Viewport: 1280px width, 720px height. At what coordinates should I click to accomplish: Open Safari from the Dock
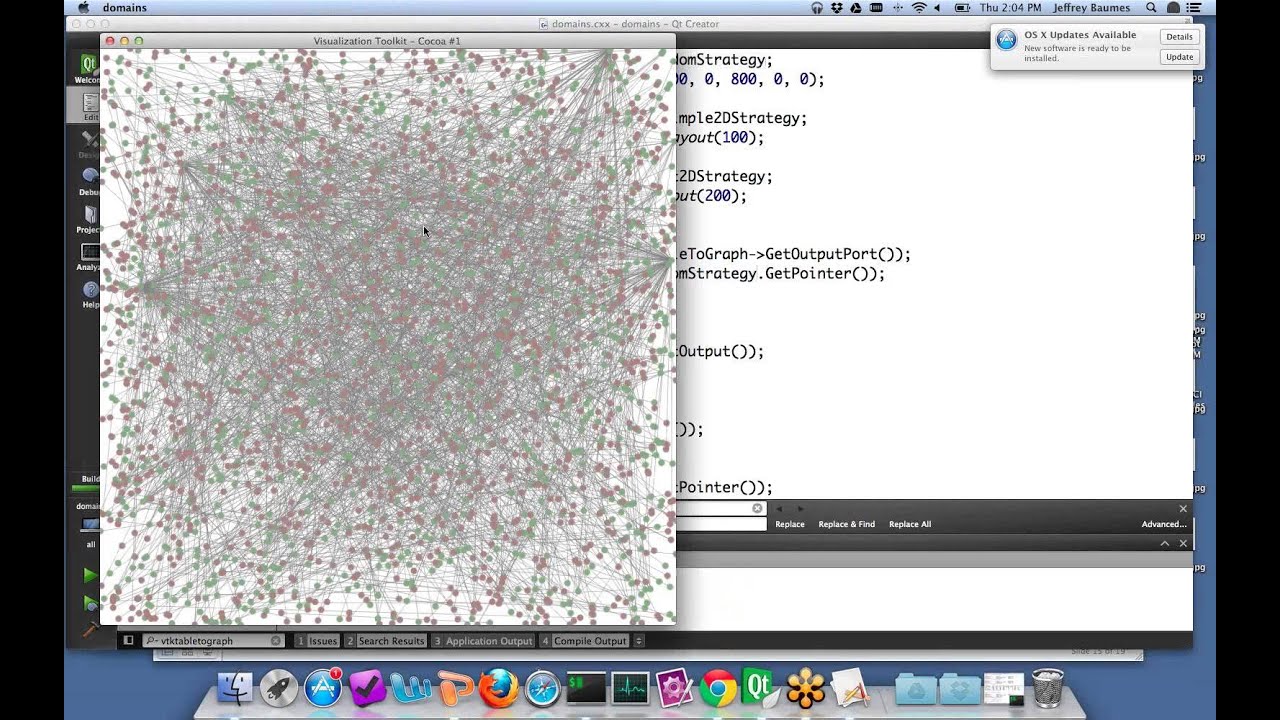coord(542,688)
